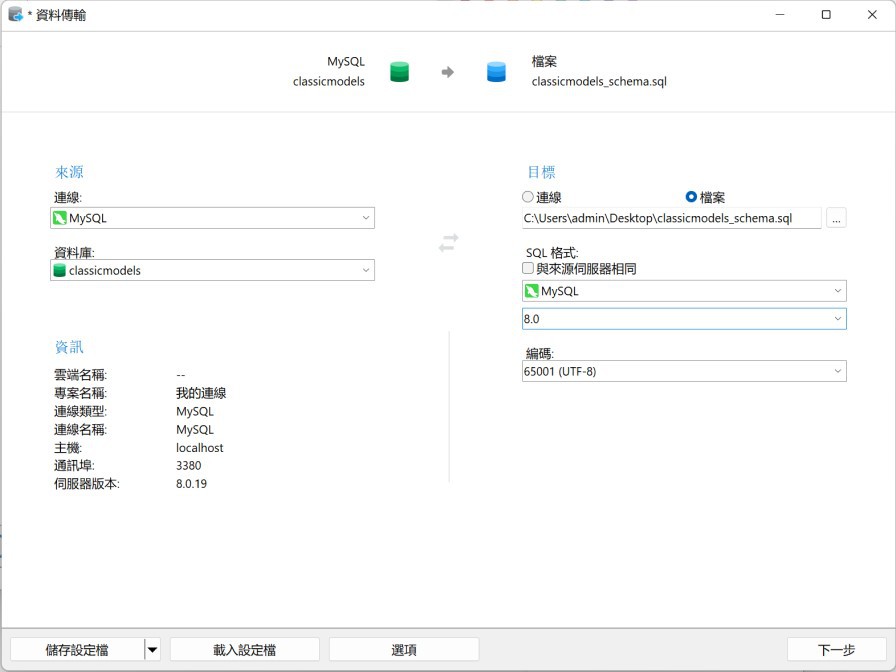The image size is (896, 672).
Task: Check 與來源伺服器相同 checkbox
Action: [x=525, y=269]
